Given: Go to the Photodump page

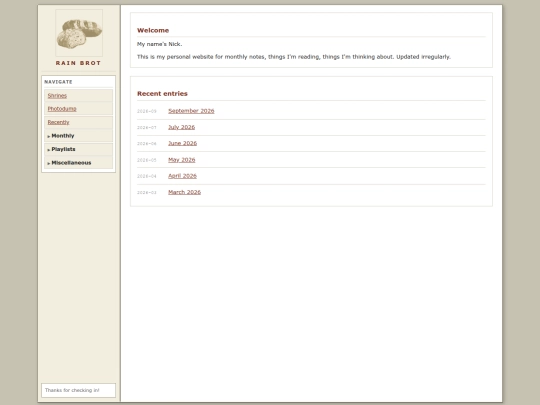Looking at the screenshot, I should [x=62, y=109].
